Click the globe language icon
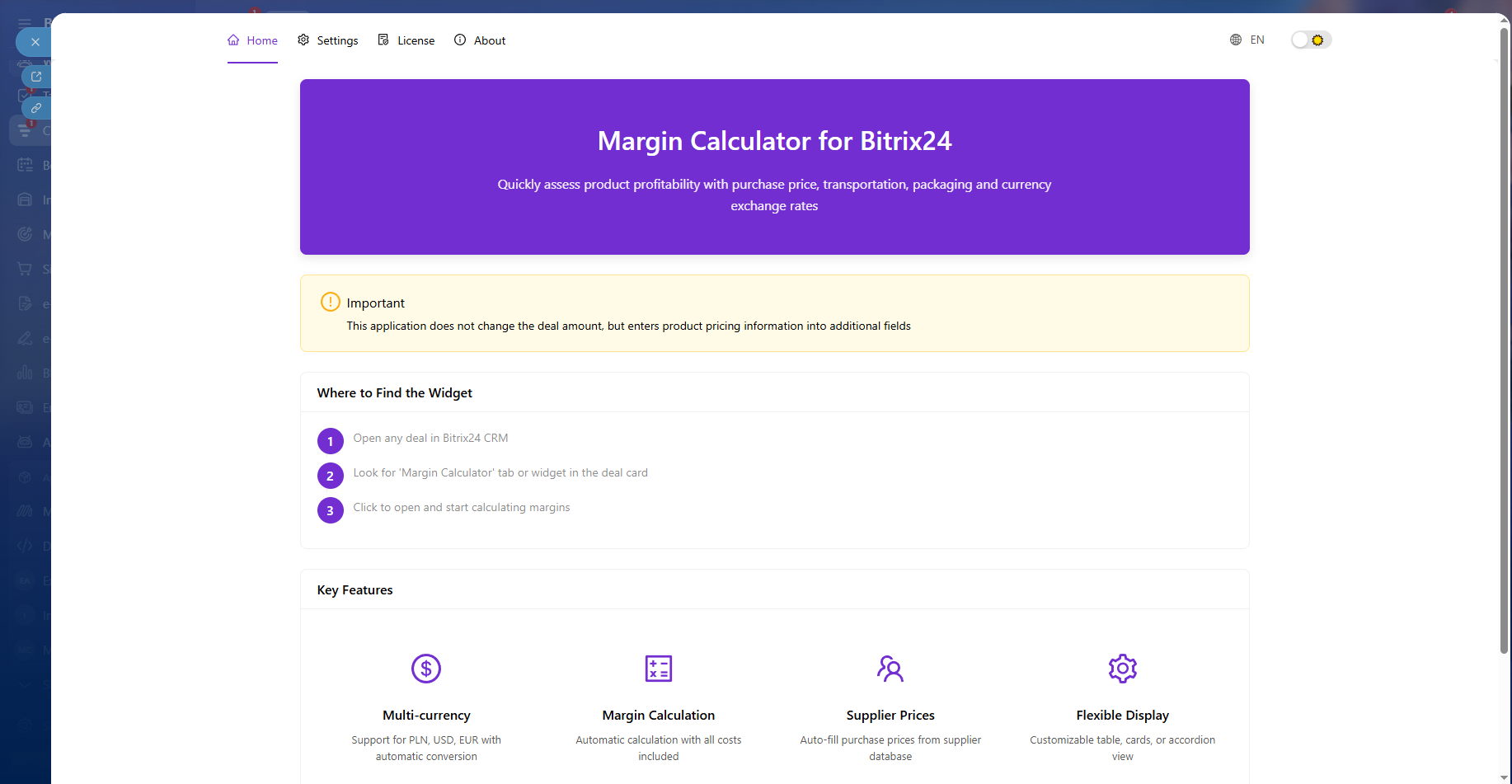The height and width of the screenshot is (784, 1512). coord(1235,40)
